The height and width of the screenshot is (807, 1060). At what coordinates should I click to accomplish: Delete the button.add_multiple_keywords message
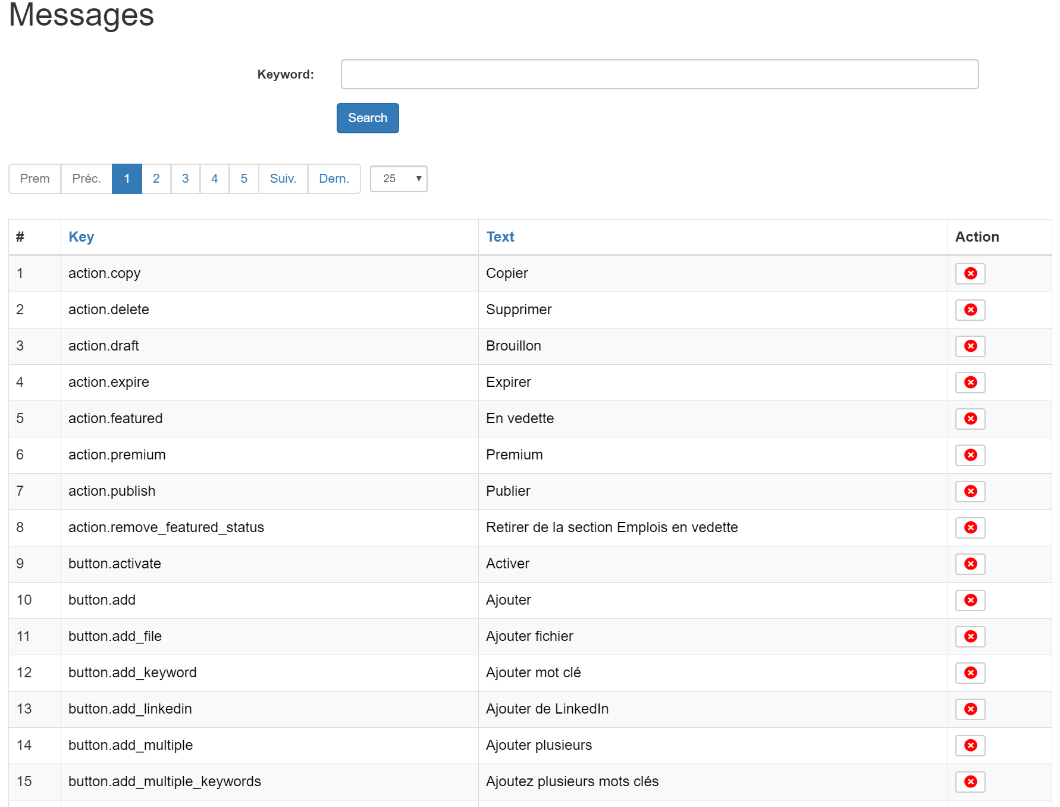pyautogui.click(x=970, y=781)
